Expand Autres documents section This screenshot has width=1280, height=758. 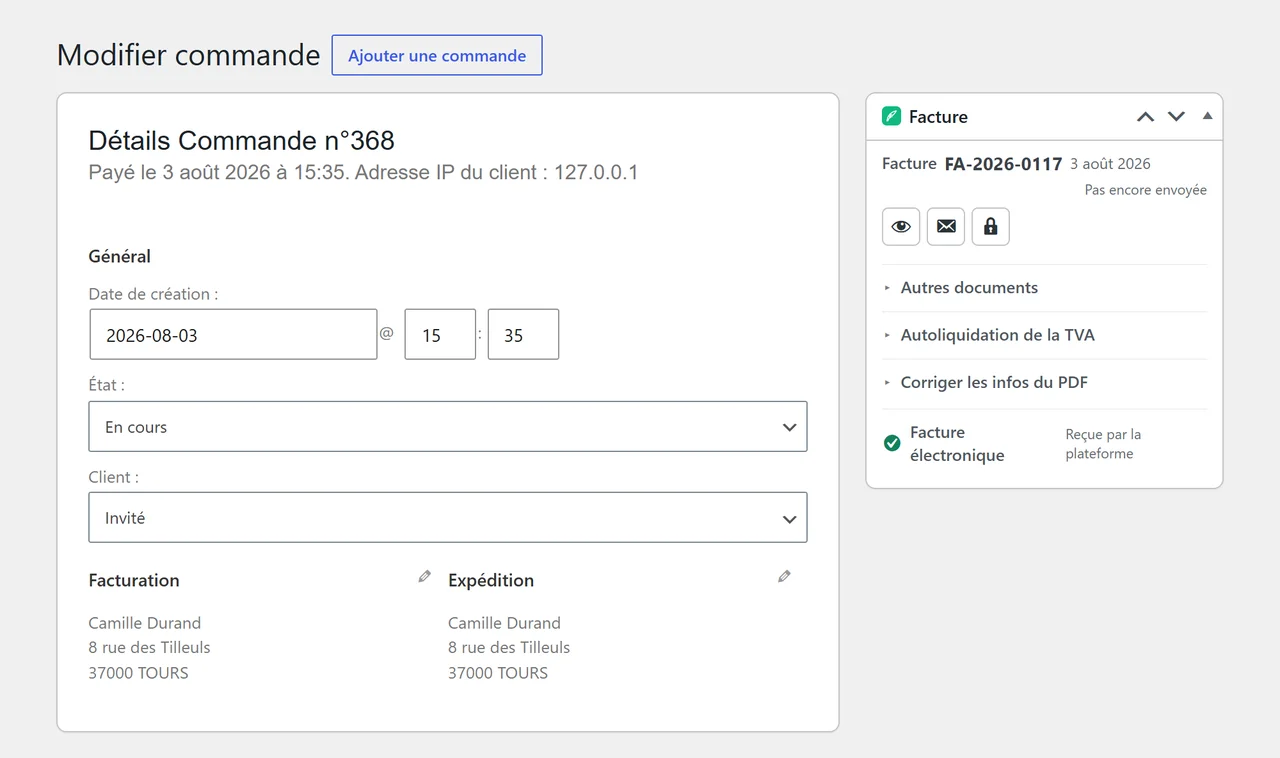(1044, 288)
